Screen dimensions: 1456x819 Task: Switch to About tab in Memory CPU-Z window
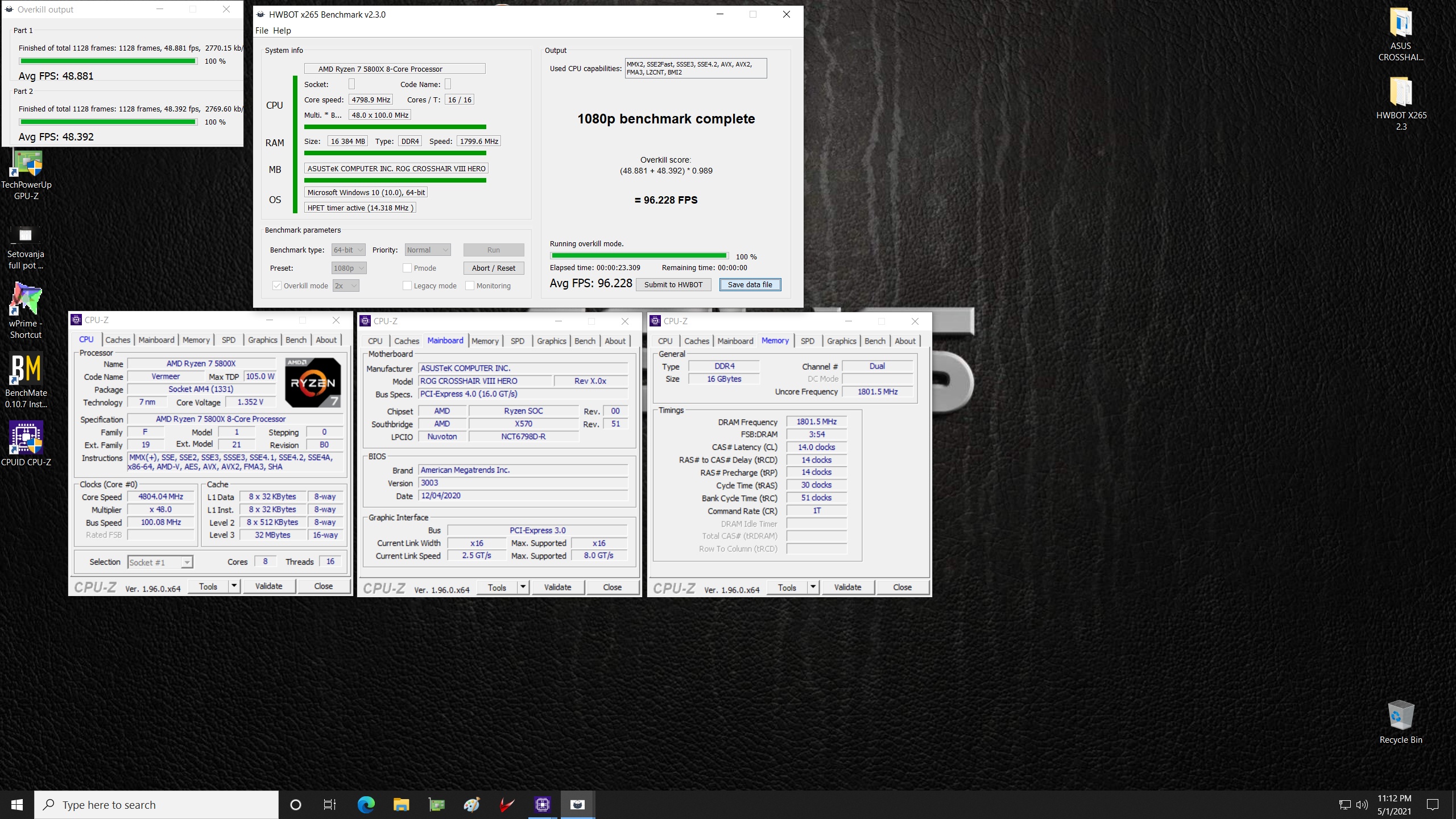[905, 341]
